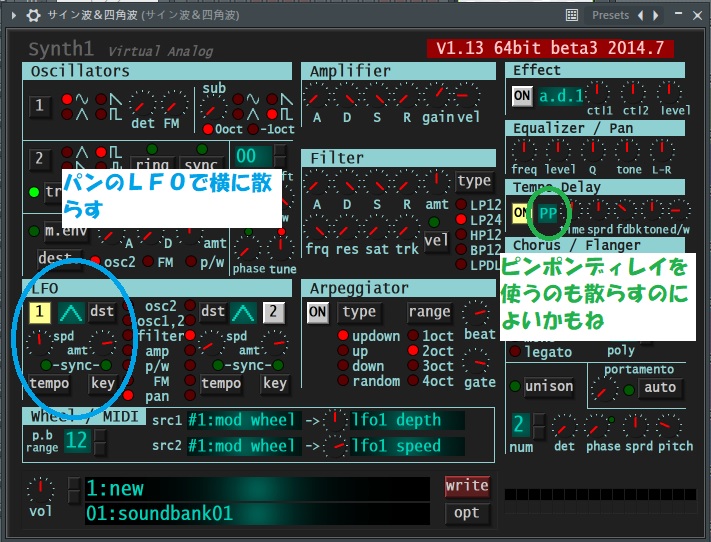Viewport: 711px width, 542px height.
Task: Select arpeggiator 2oct range
Action: [413, 351]
